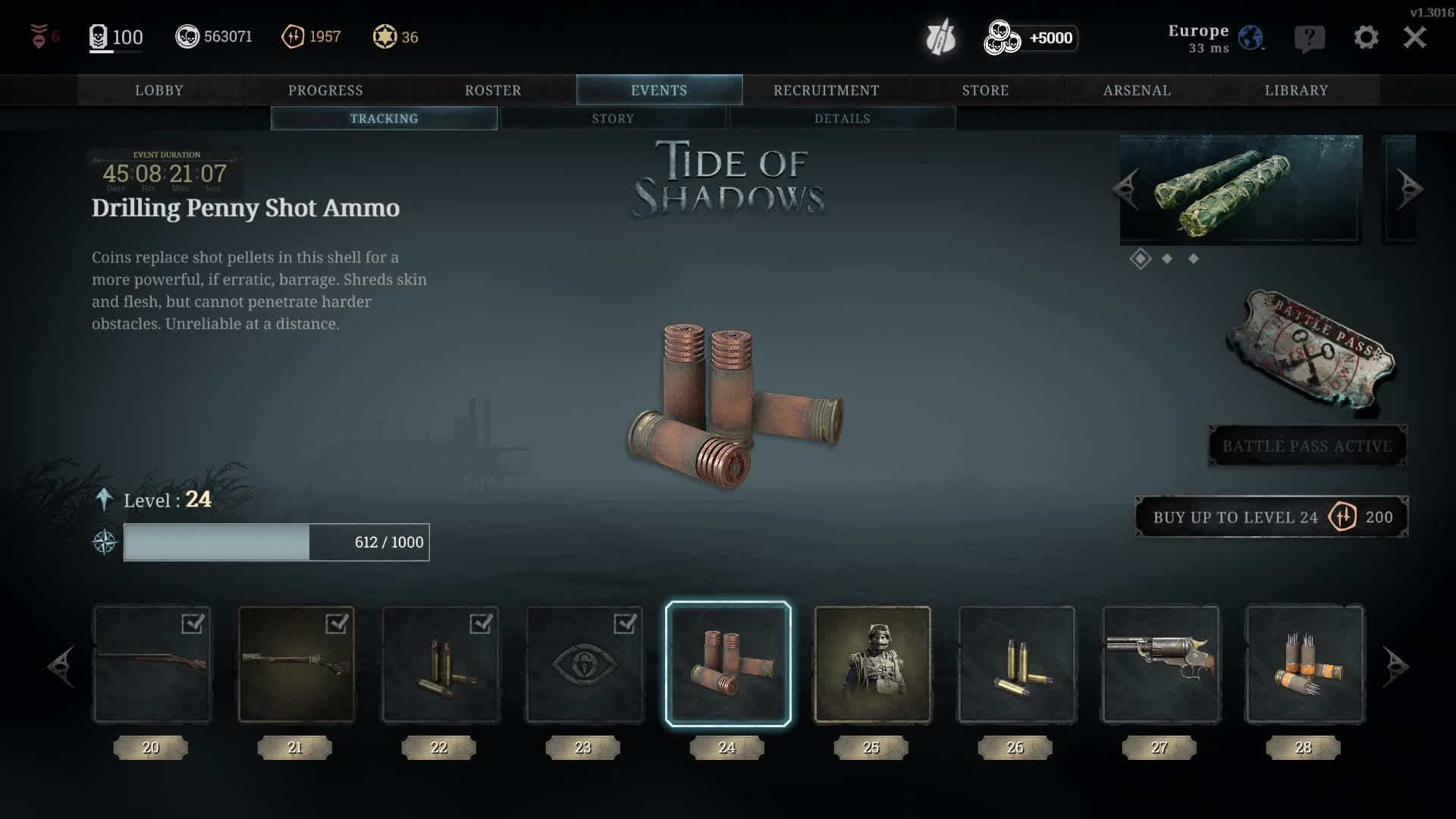
Task: Select the crossed-out weapon icon in top bar
Action: 940,37
